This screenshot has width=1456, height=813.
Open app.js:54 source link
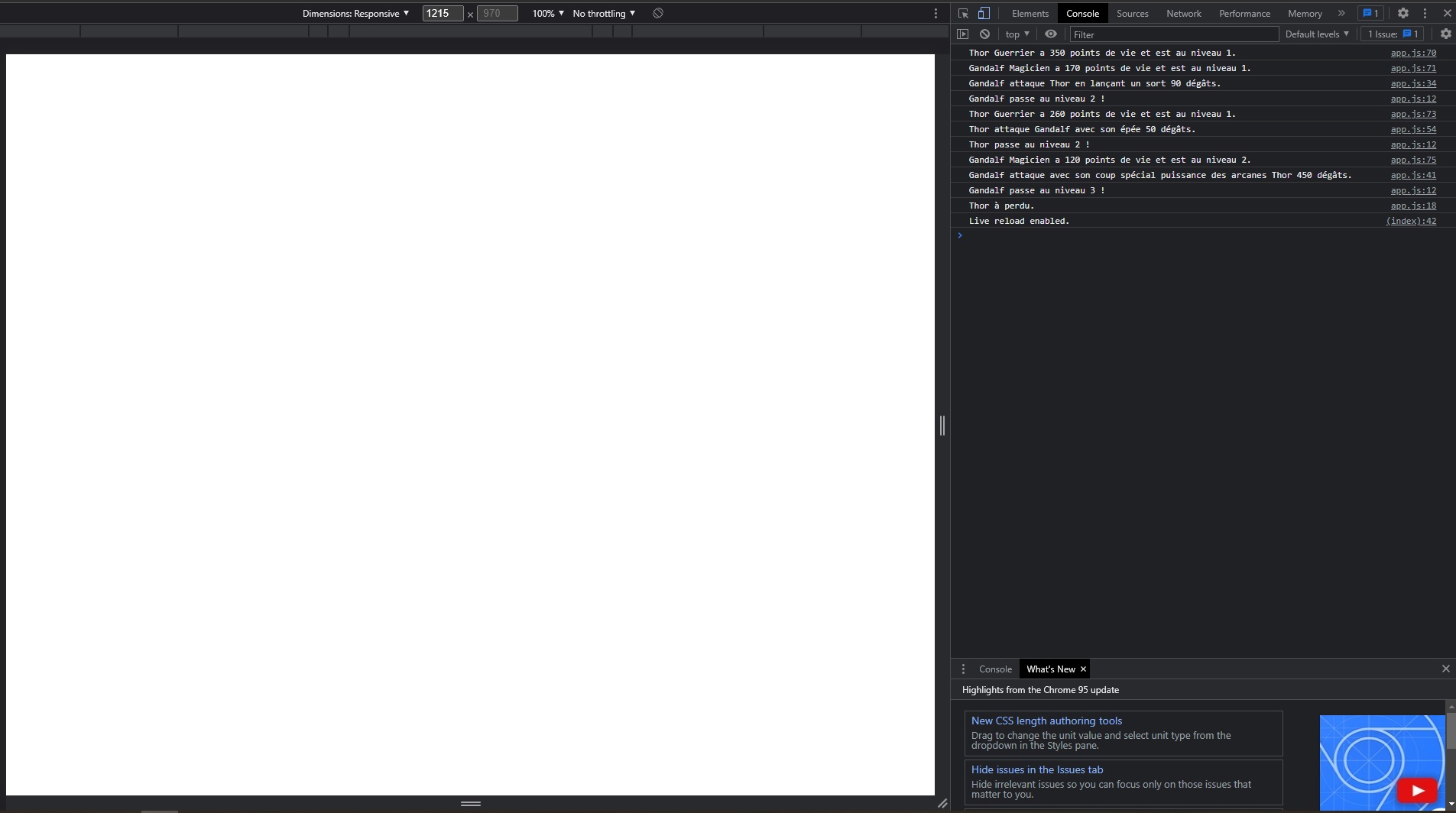coord(1413,129)
